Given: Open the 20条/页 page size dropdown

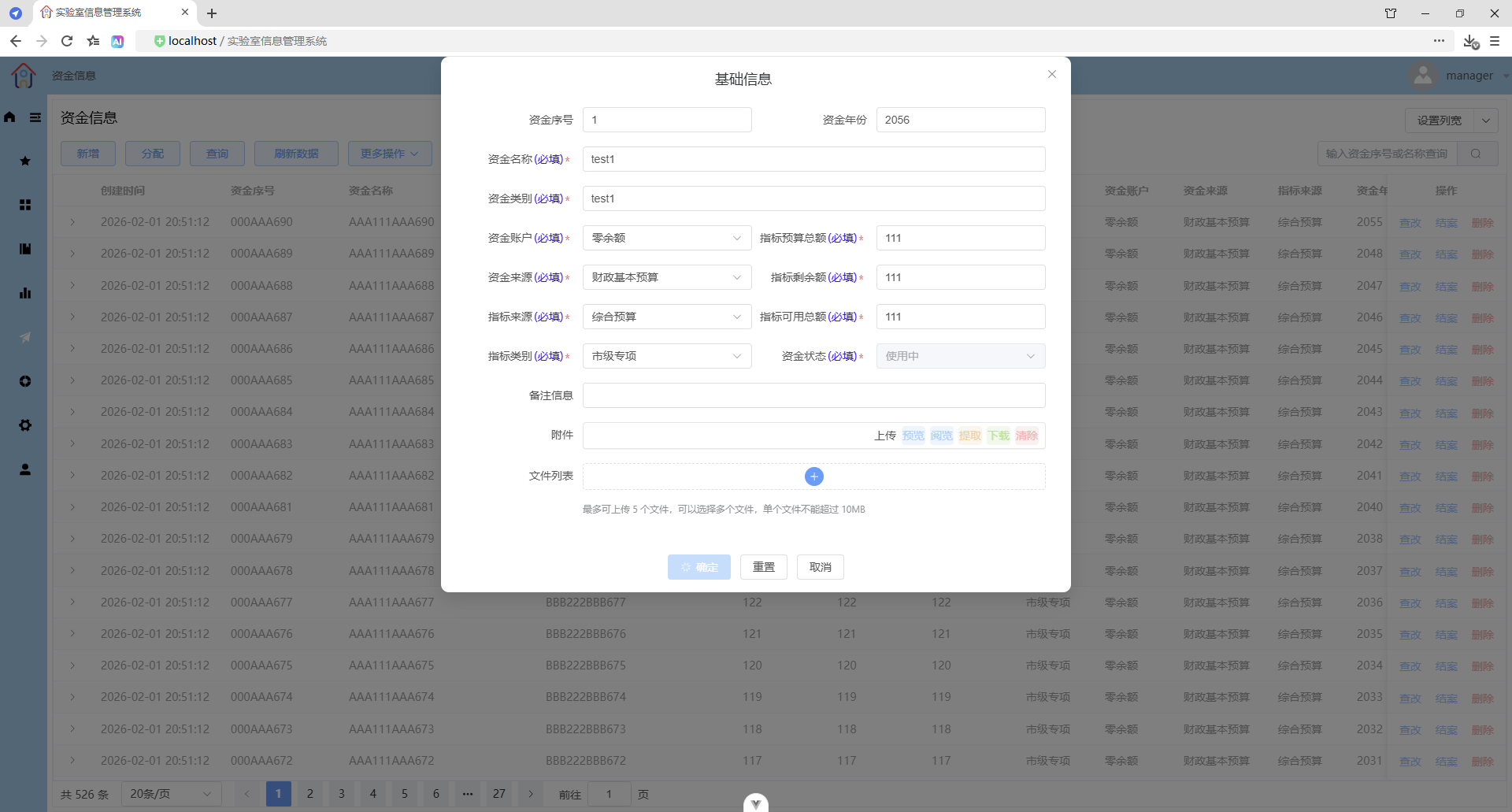Looking at the screenshot, I should (171, 794).
